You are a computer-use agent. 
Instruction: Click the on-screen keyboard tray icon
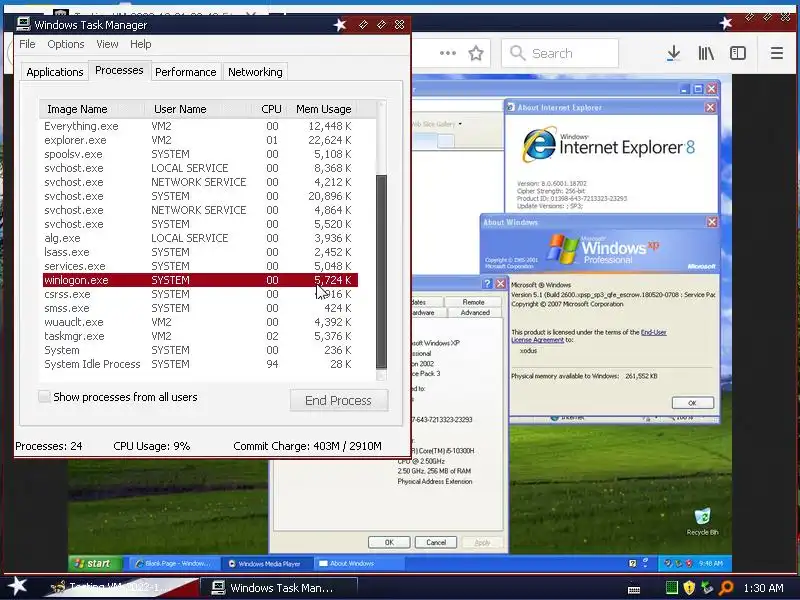(x=634, y=589)
